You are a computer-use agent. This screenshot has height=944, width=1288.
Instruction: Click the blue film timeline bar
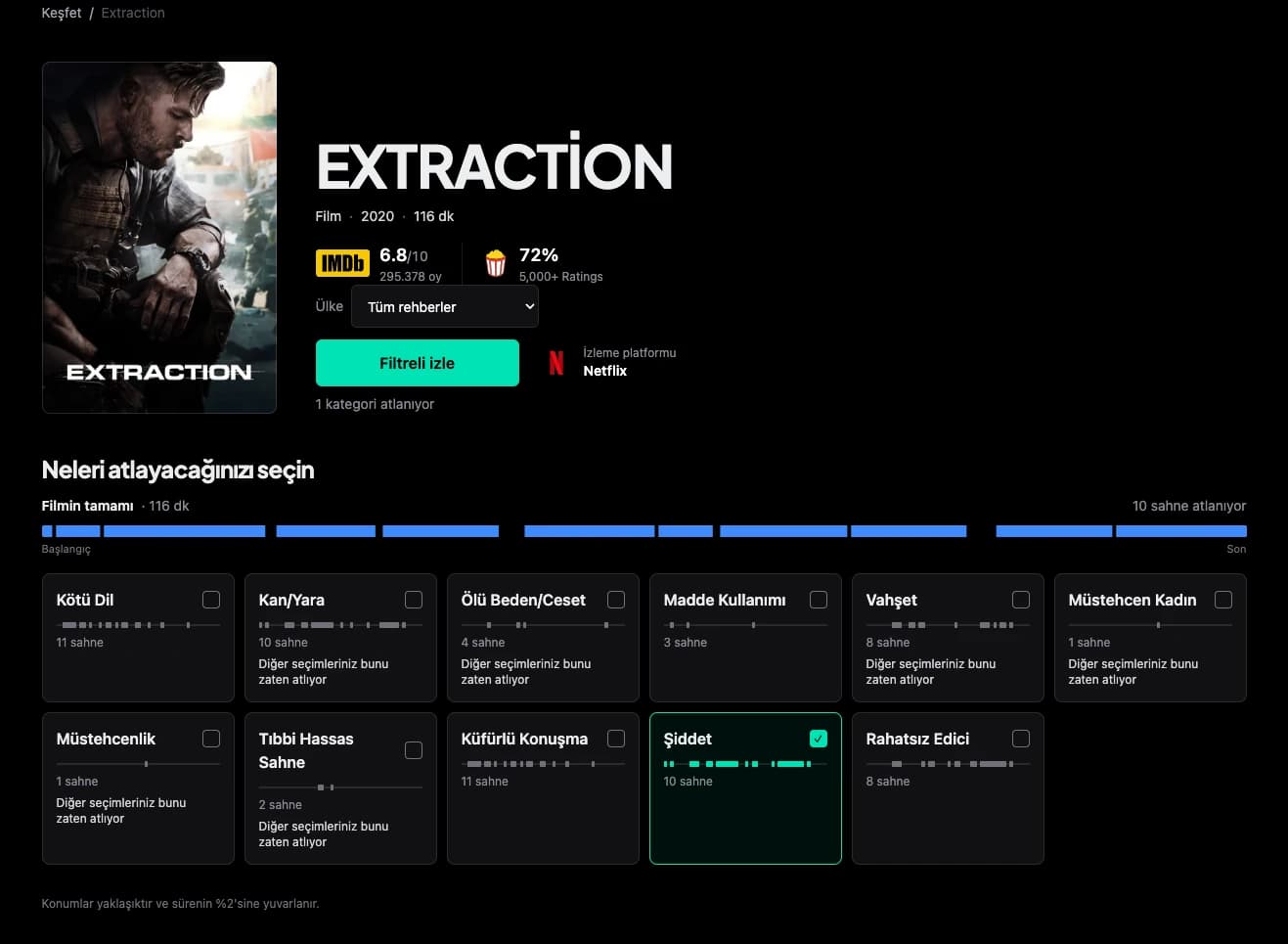[644, 531]
